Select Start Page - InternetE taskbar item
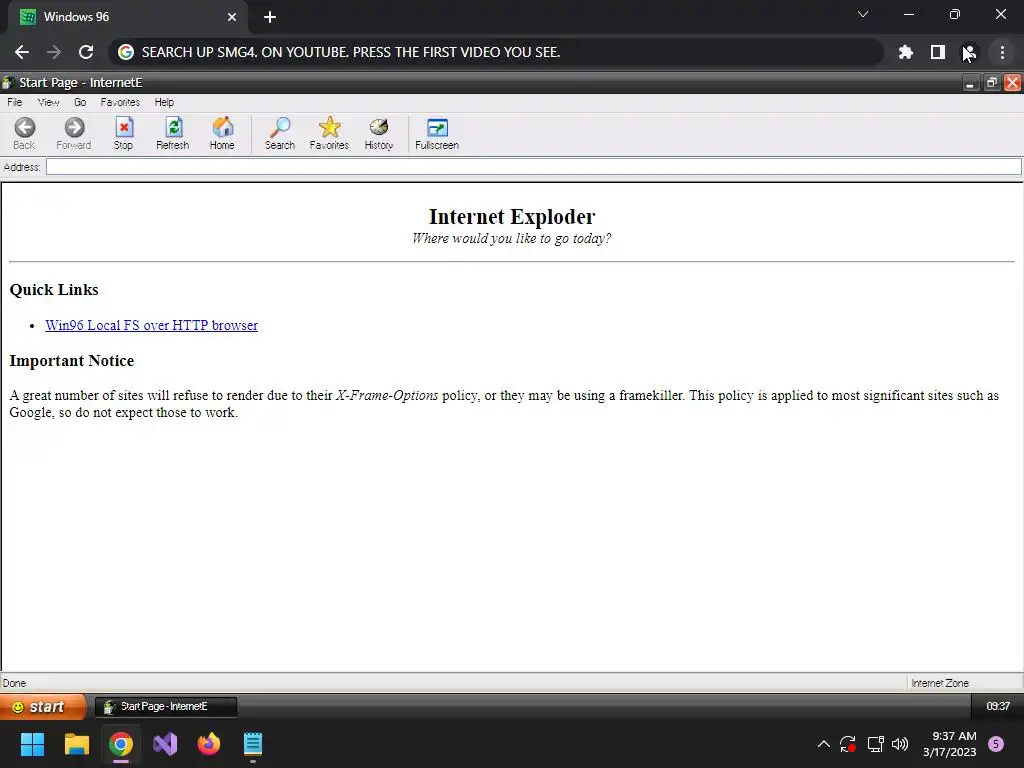Viewport: 1024px width, 768px height. point(166,707)
